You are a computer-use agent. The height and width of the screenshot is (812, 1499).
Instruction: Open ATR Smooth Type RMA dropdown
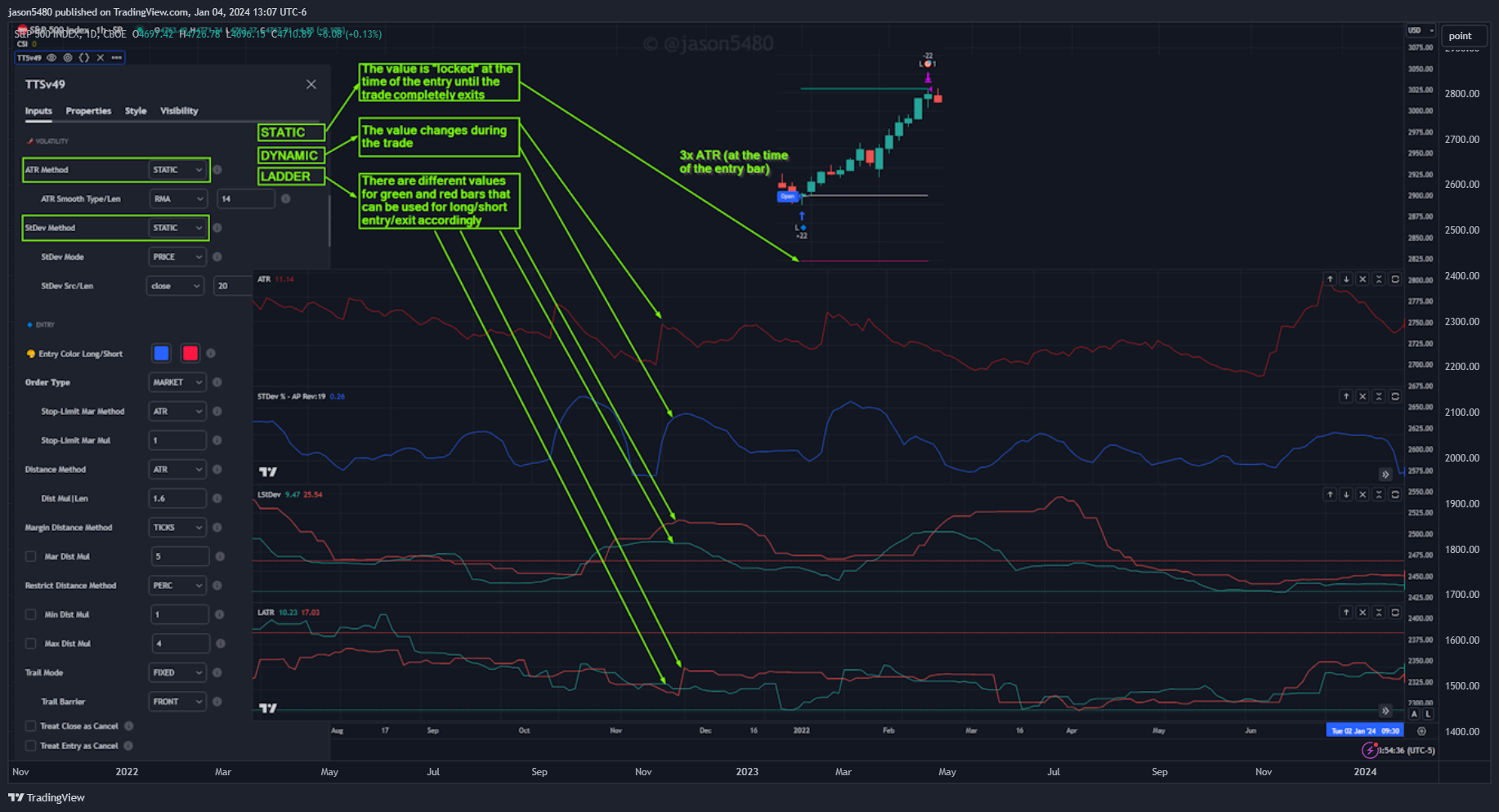pos(177,199)
